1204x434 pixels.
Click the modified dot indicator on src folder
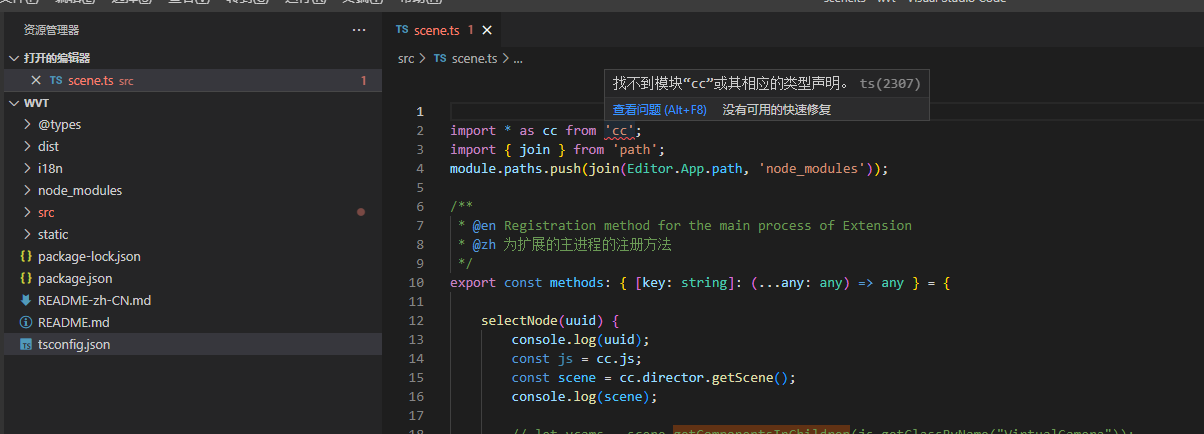(361, 212)
